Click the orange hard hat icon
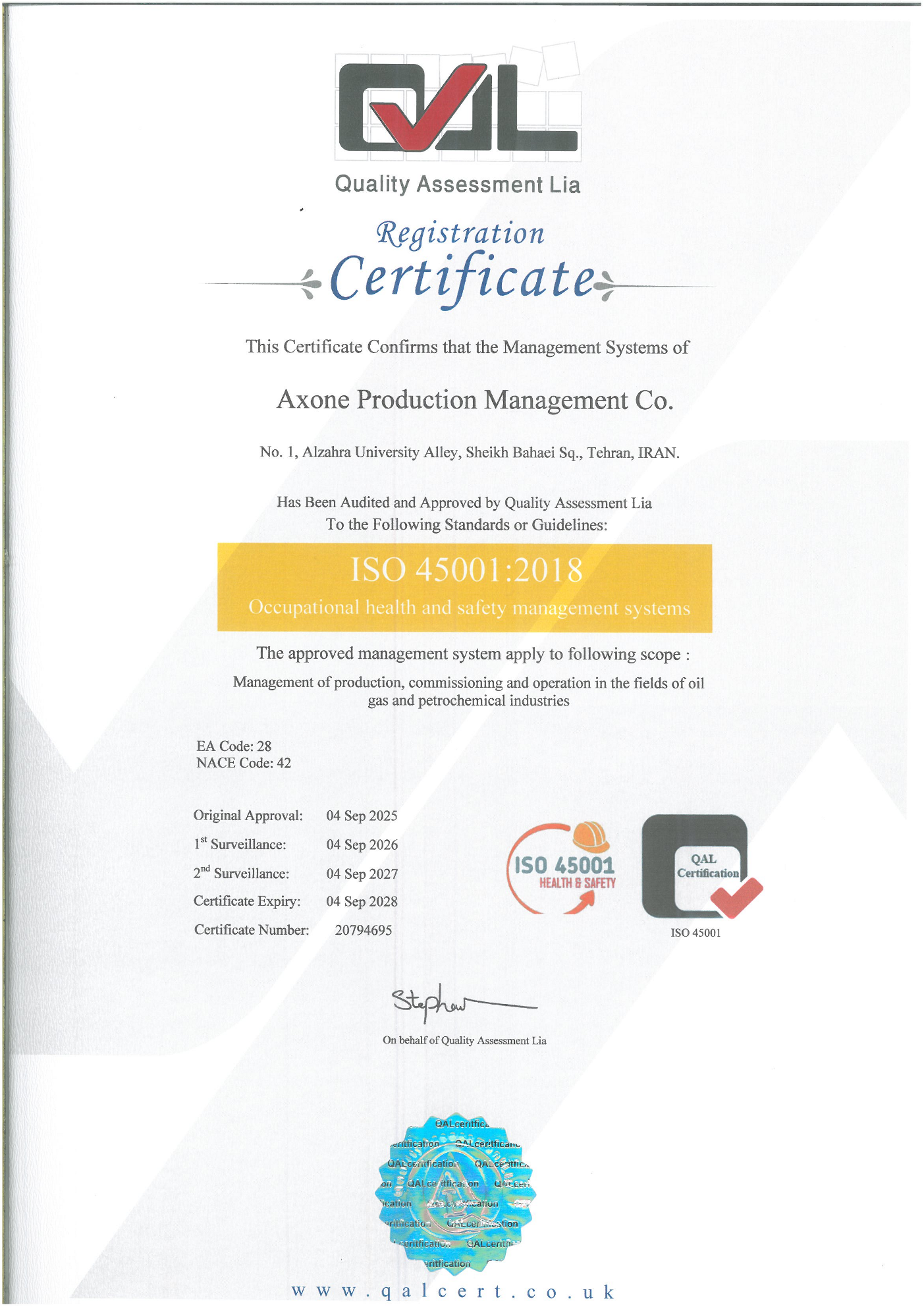 (591, 837)
